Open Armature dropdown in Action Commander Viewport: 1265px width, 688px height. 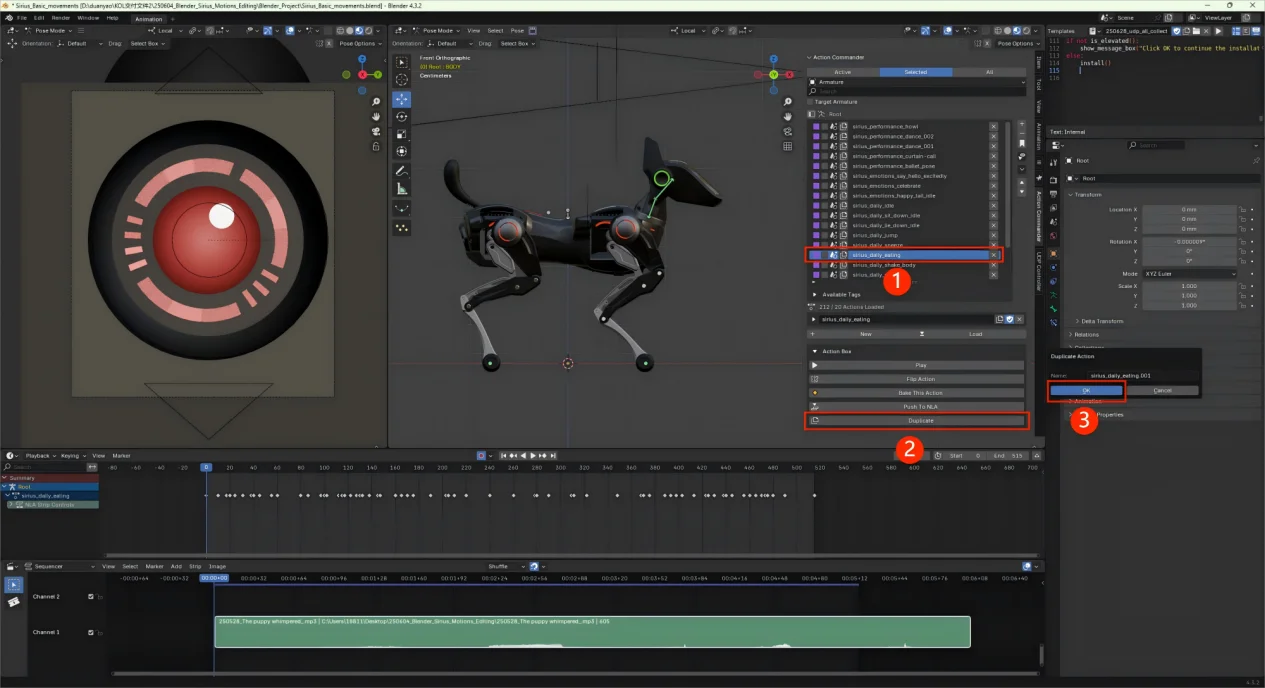[x=916, y=82]
